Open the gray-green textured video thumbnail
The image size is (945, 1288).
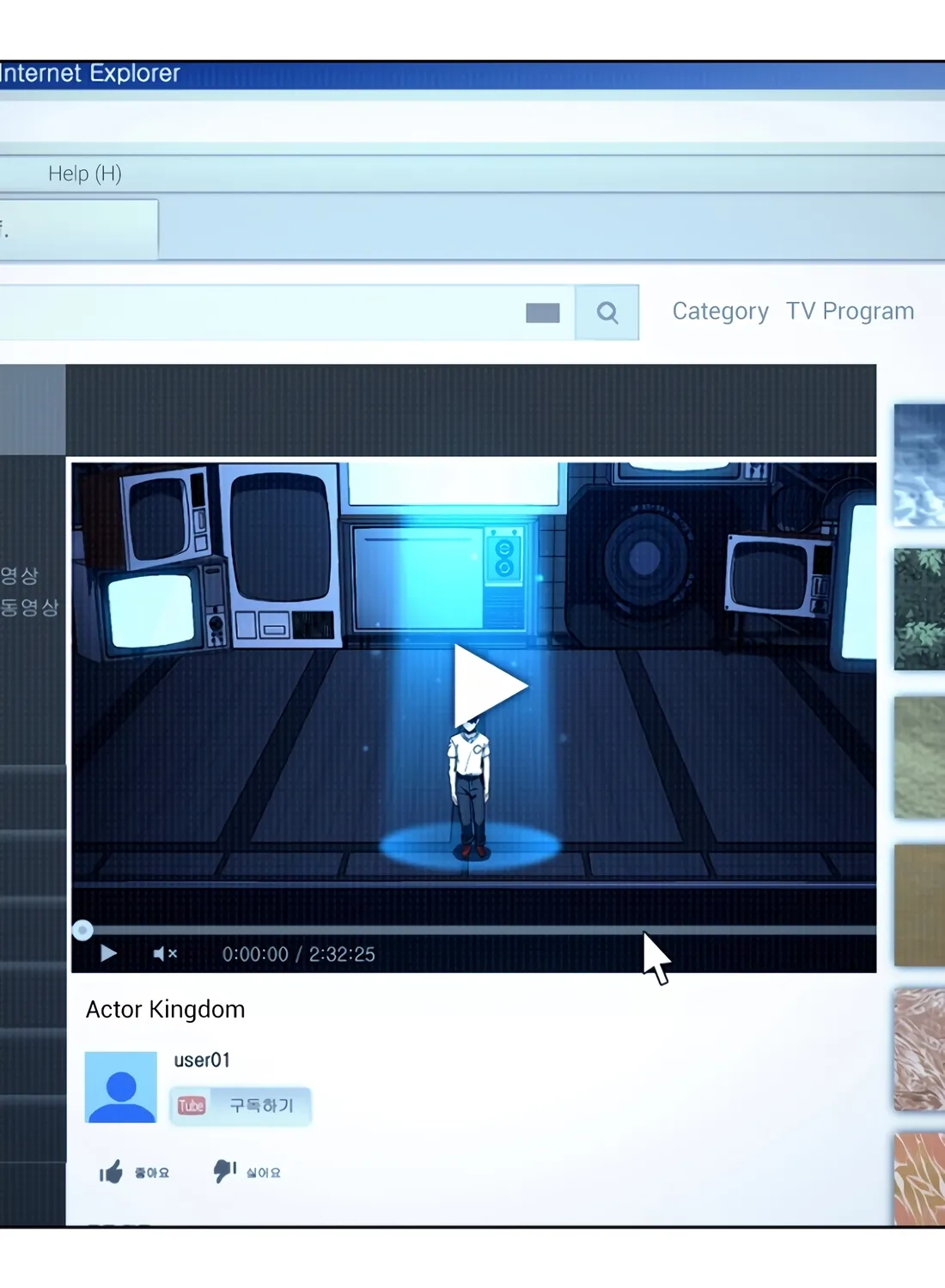click(x=919, y=757)
